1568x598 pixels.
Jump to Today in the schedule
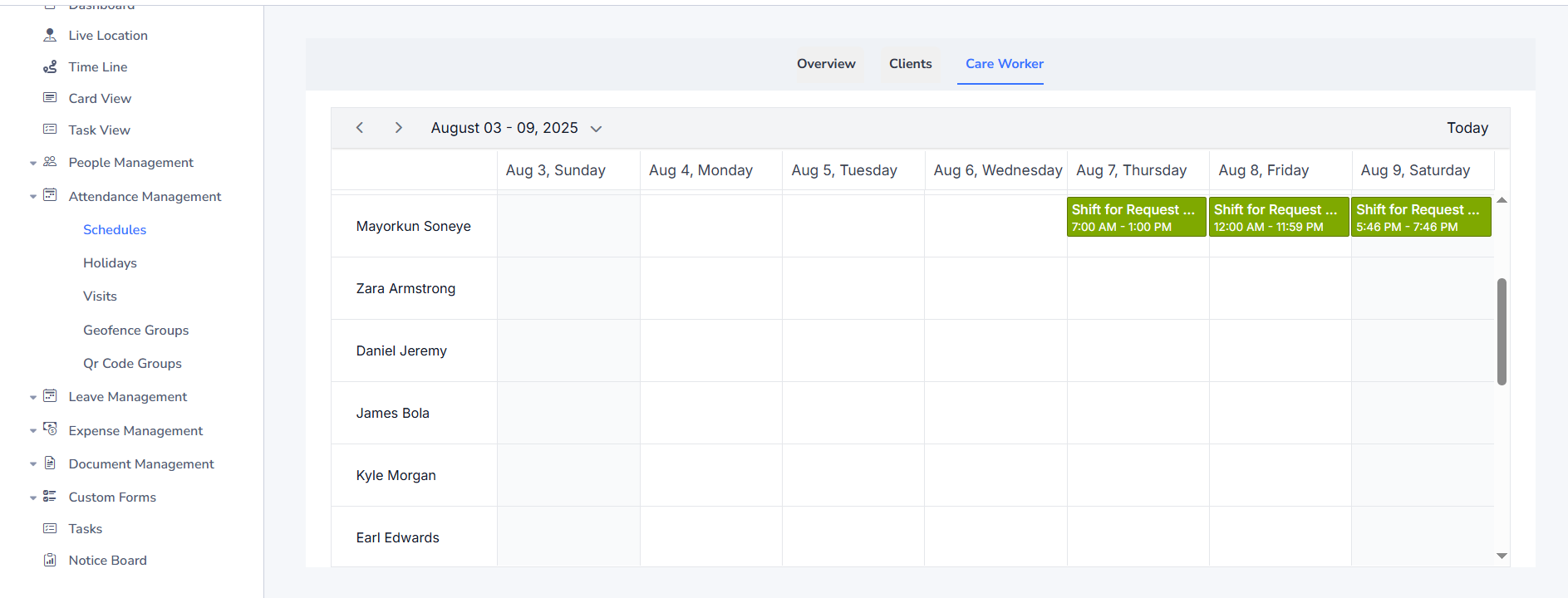tap(1467, 128)
